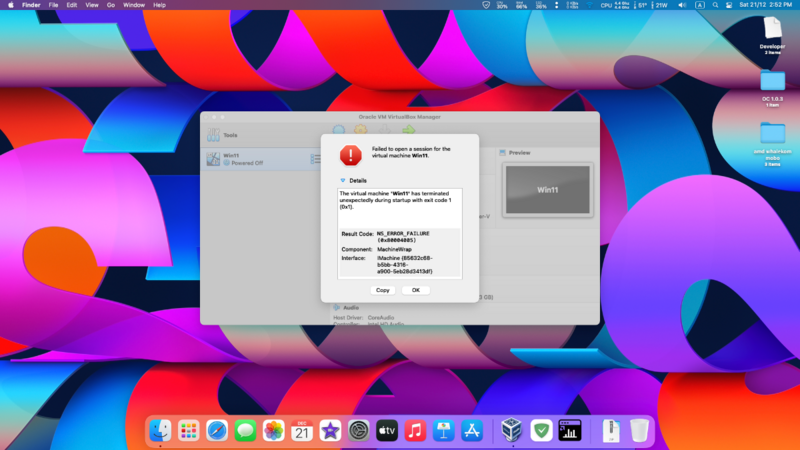
Task: Open the Finder menu
Action: [x=31, y=5]
